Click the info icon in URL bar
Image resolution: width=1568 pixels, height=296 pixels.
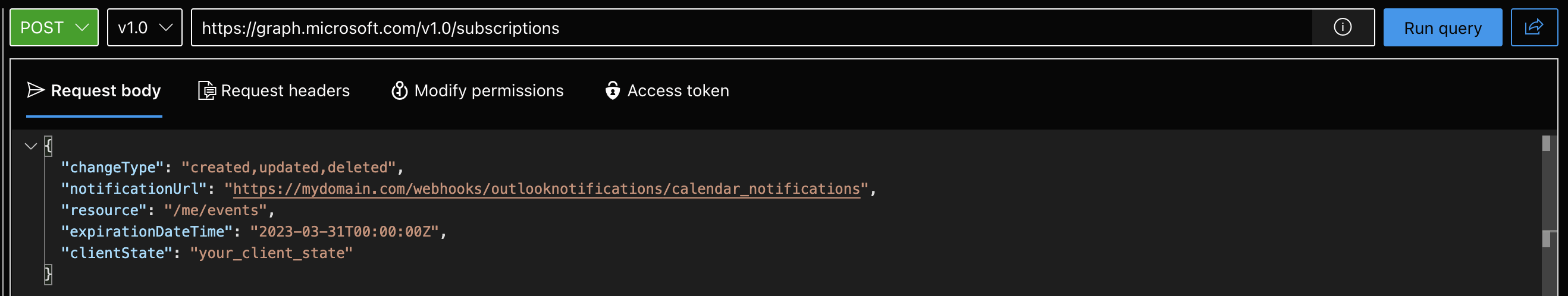[1342, 27]
